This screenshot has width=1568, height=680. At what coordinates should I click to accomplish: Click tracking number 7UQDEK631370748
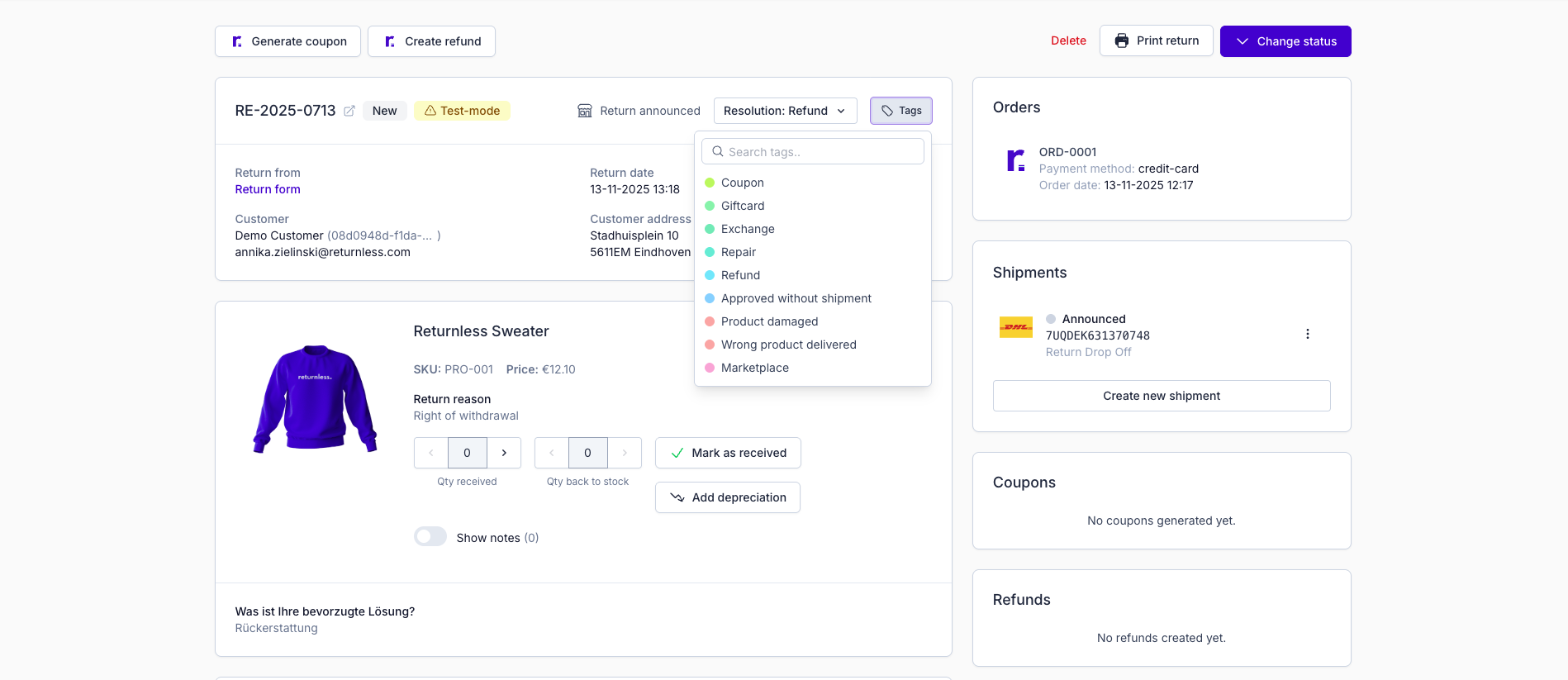(x=1098, y=335)
